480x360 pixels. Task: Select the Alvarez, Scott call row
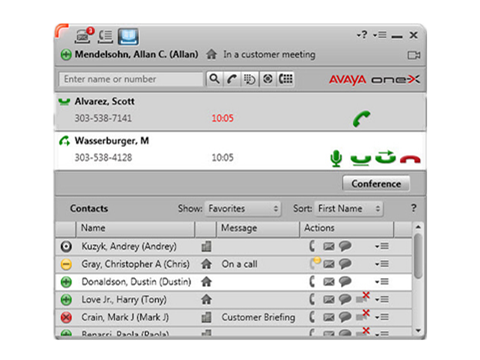tap(240, 112)
